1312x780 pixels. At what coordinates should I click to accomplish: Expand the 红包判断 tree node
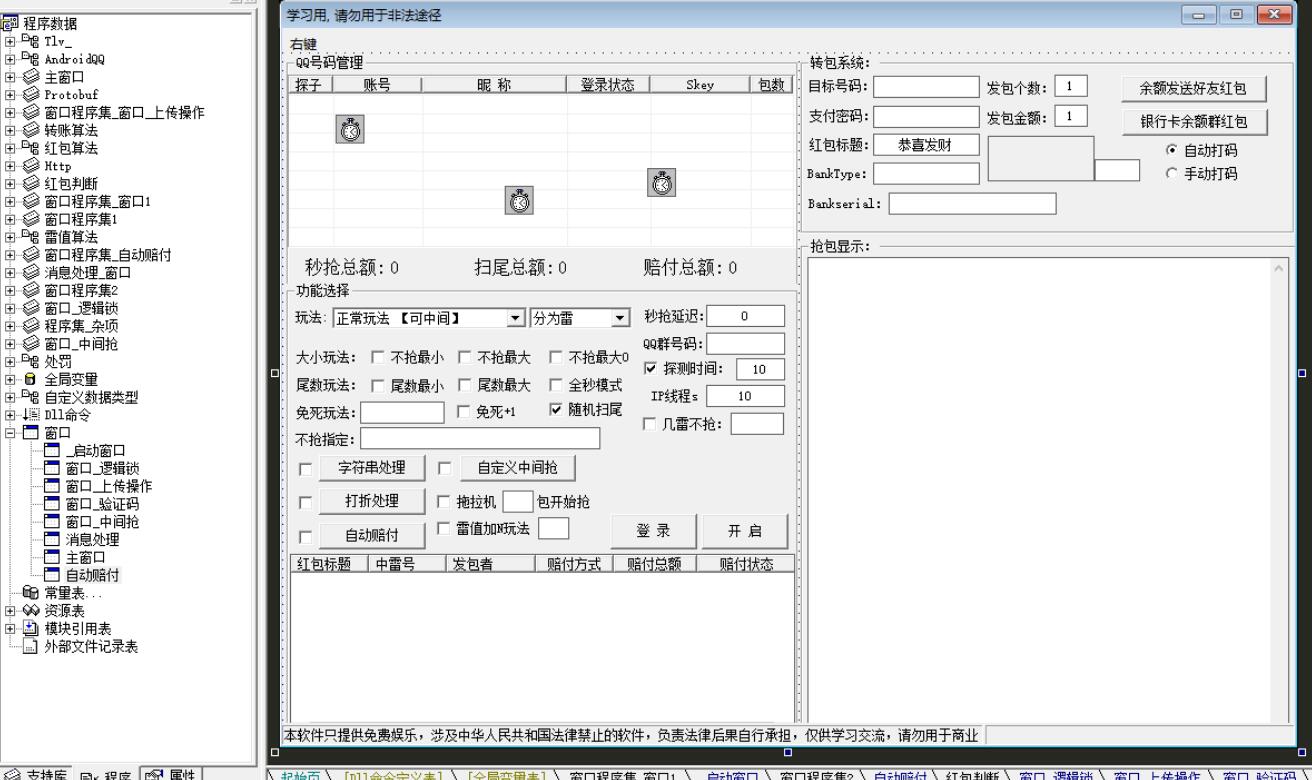11,184
